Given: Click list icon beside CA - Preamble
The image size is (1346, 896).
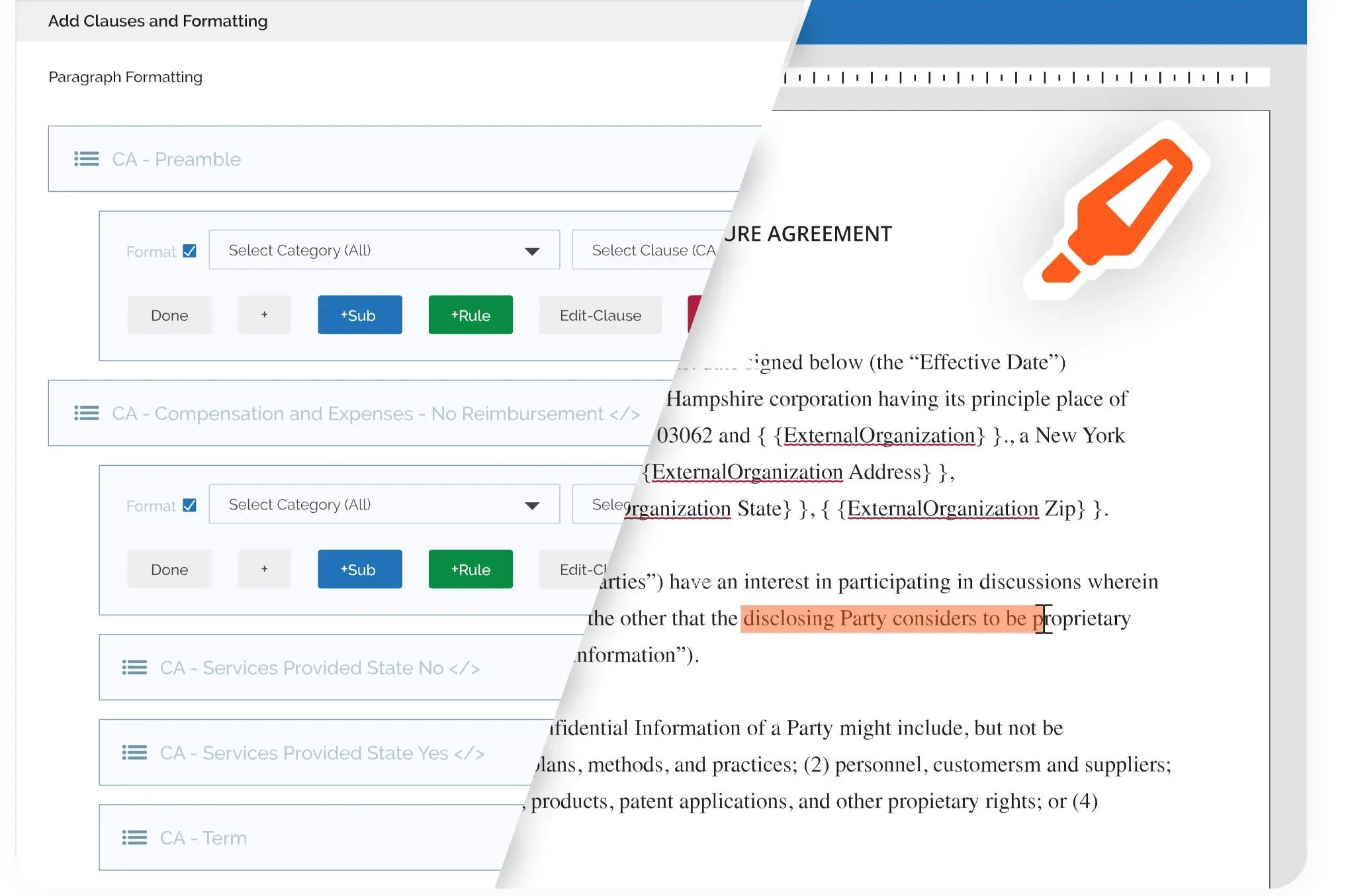Looking at the screenshot, I should 87,159.
